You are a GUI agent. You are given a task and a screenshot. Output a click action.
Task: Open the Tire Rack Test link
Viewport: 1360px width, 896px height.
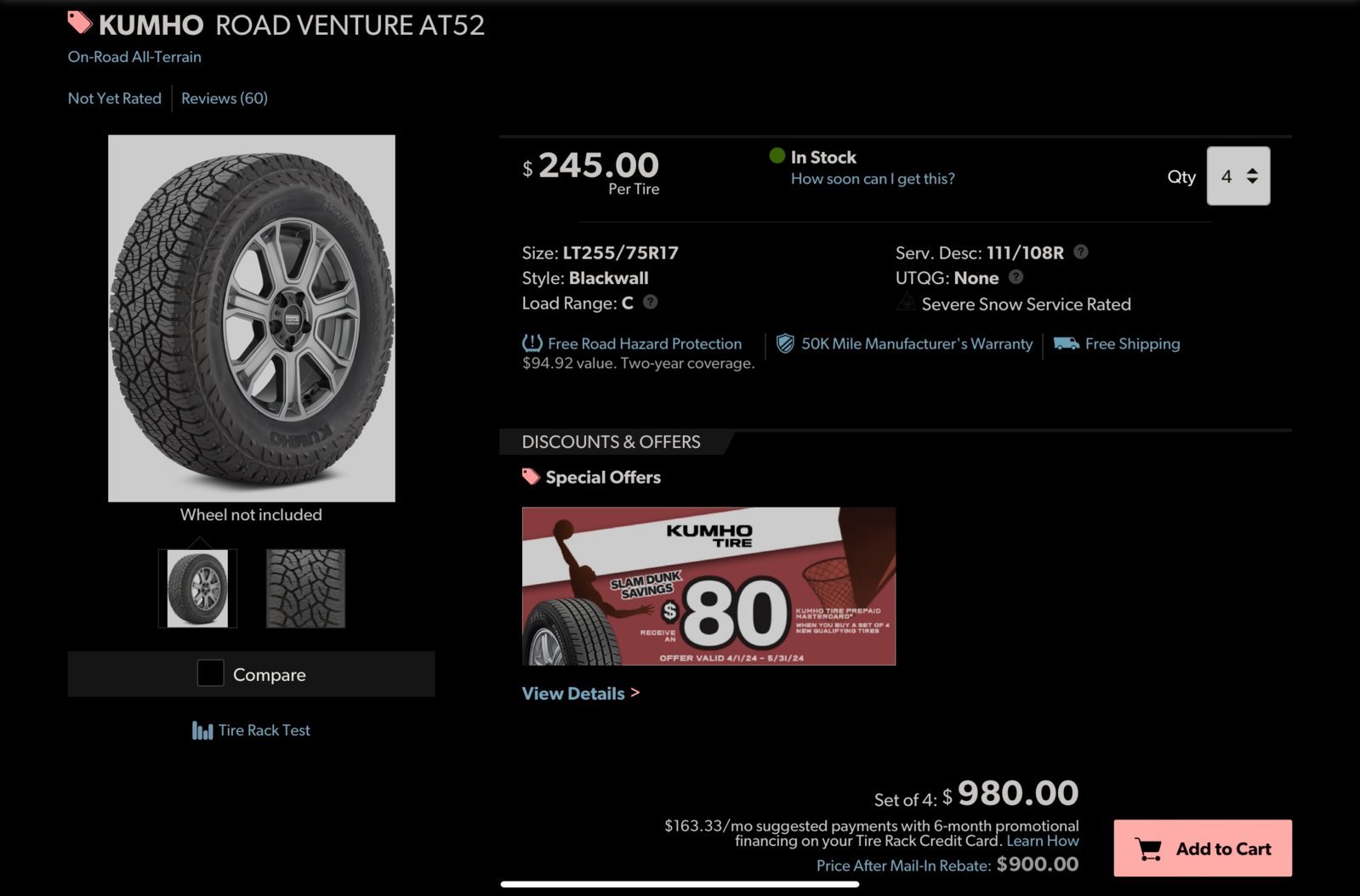[x=264, y=730]
